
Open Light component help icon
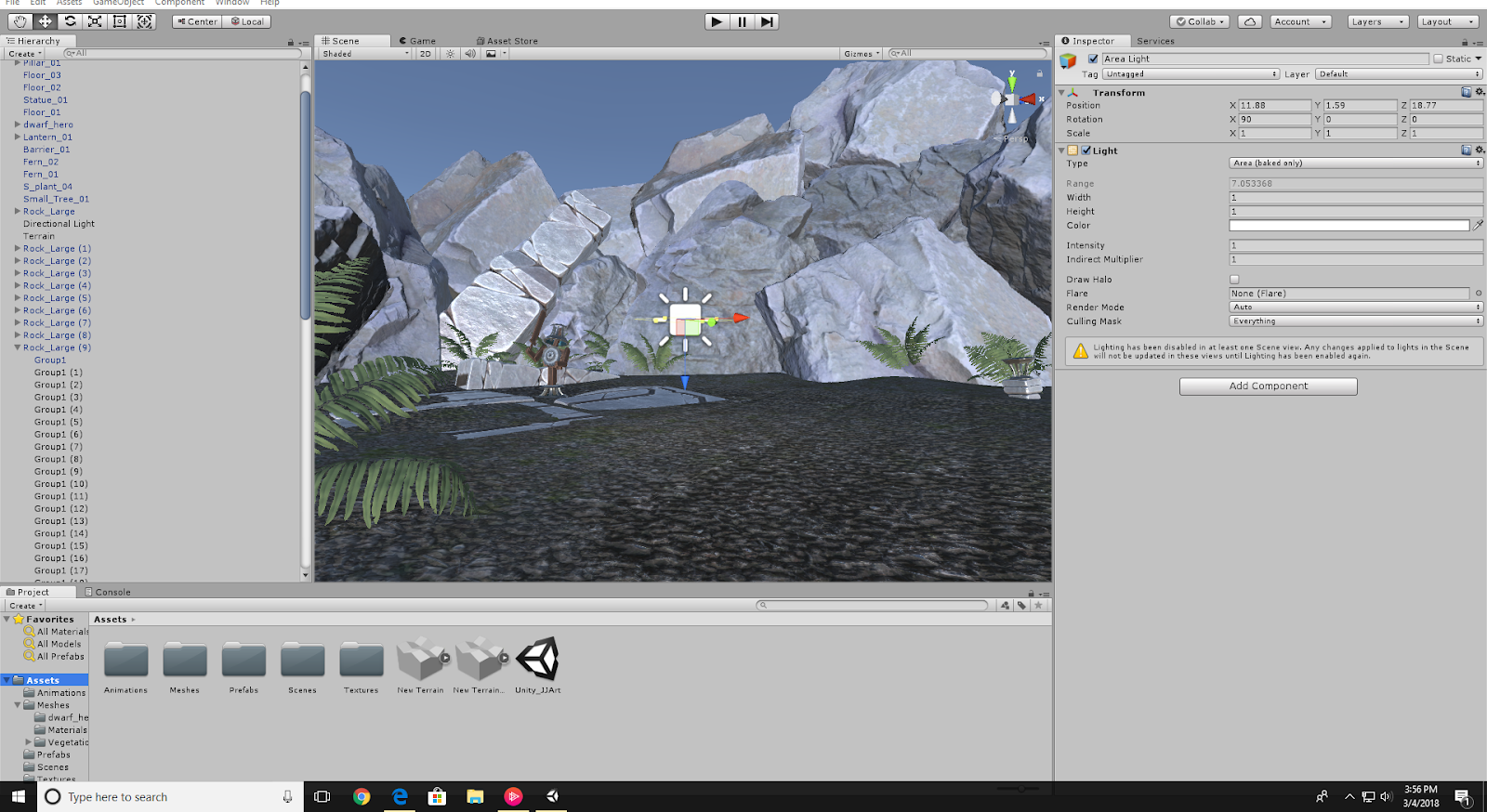[1467, 150]
